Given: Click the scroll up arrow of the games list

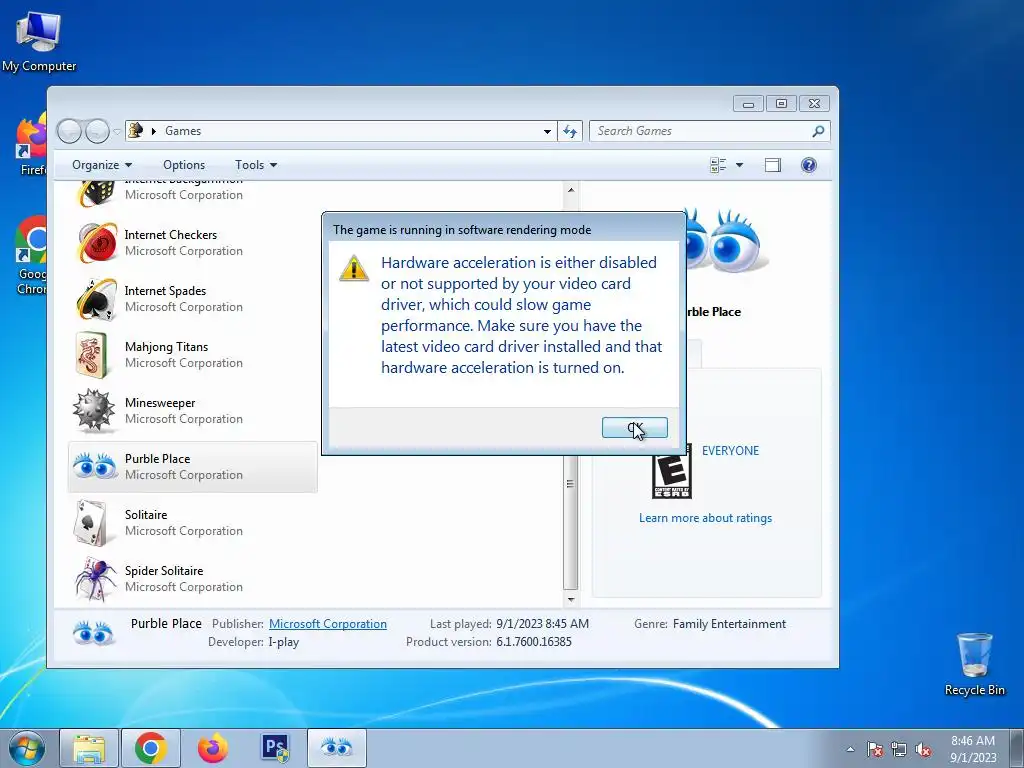Looking at the screenshot, I should point(571,190).
